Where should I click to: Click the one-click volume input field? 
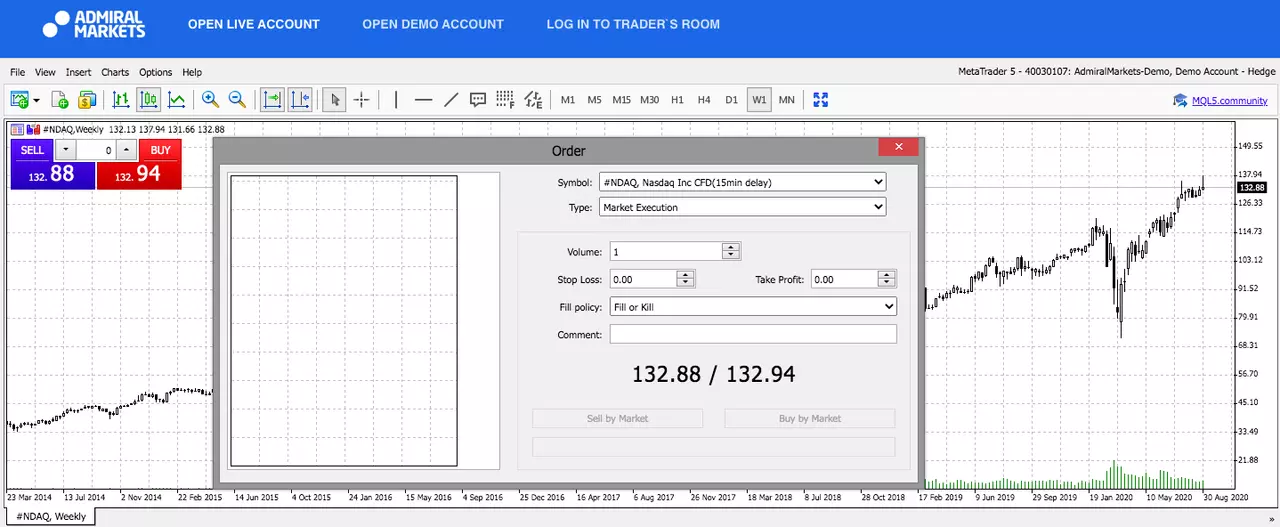95,150
